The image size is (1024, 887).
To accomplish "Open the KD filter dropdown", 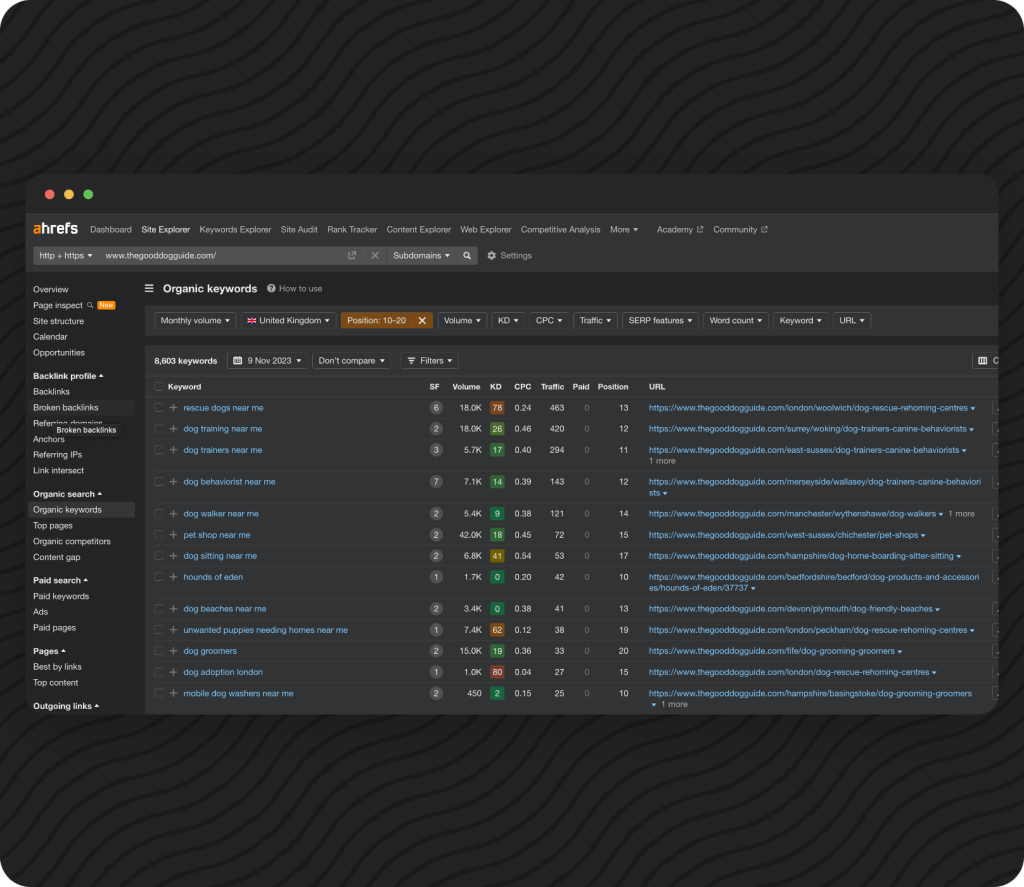I will tap(507, 321).
